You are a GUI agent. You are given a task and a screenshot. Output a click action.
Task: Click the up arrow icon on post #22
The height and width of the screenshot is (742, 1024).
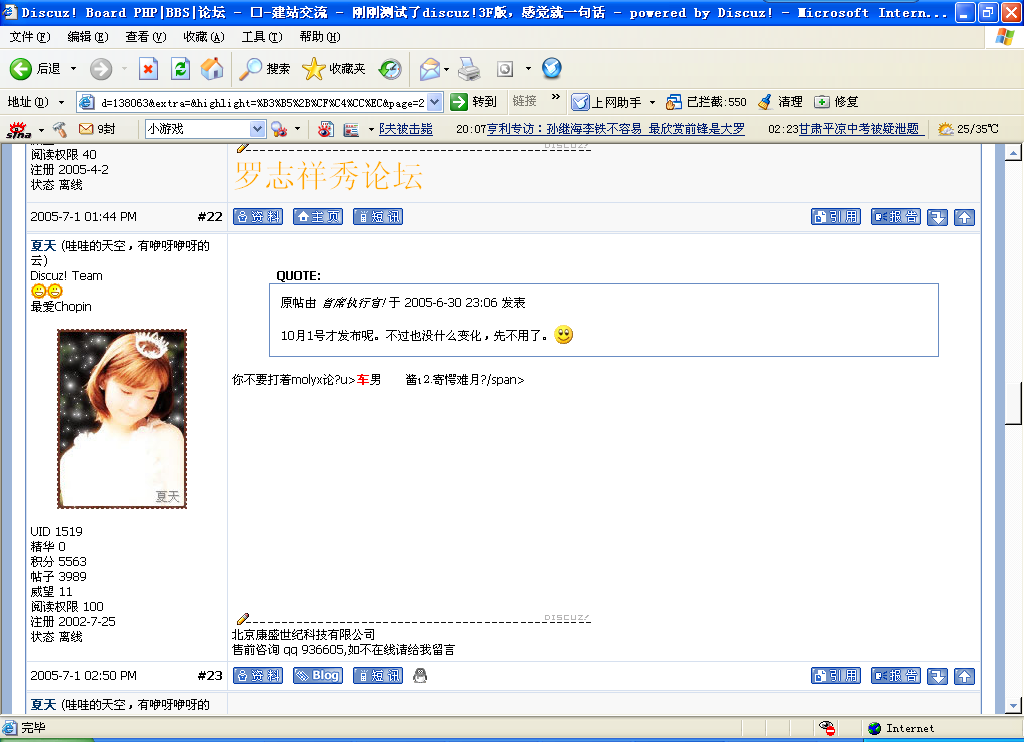tap(965, 218)
